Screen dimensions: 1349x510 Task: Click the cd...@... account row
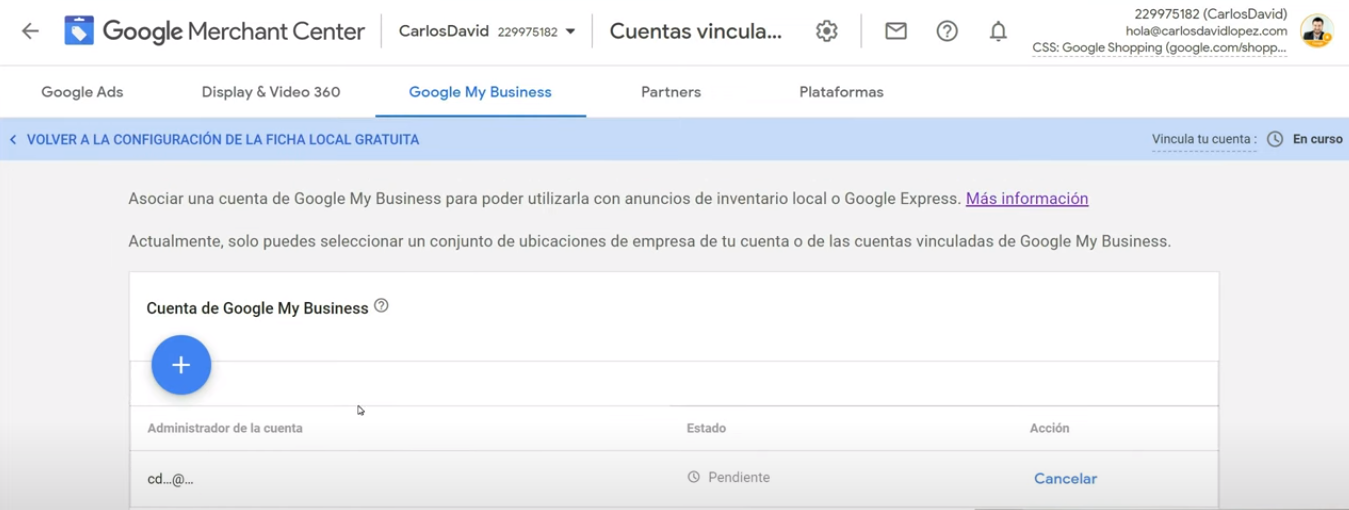pyautogui.click(x=674, y=478)
